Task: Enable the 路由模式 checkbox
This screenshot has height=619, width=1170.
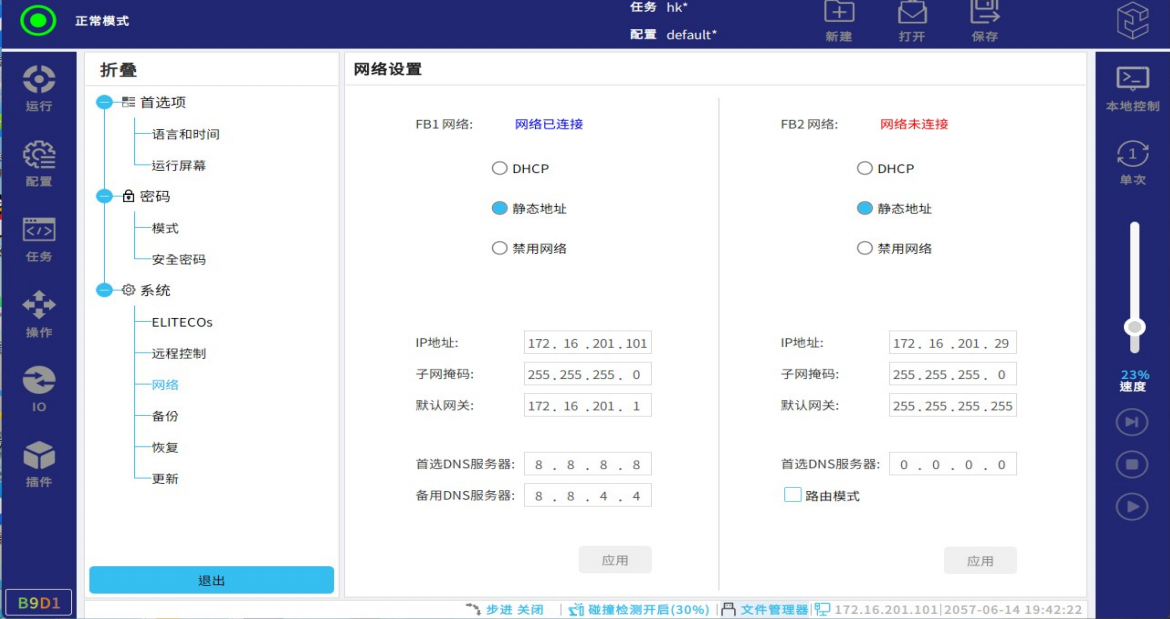Action: point(793,495)
